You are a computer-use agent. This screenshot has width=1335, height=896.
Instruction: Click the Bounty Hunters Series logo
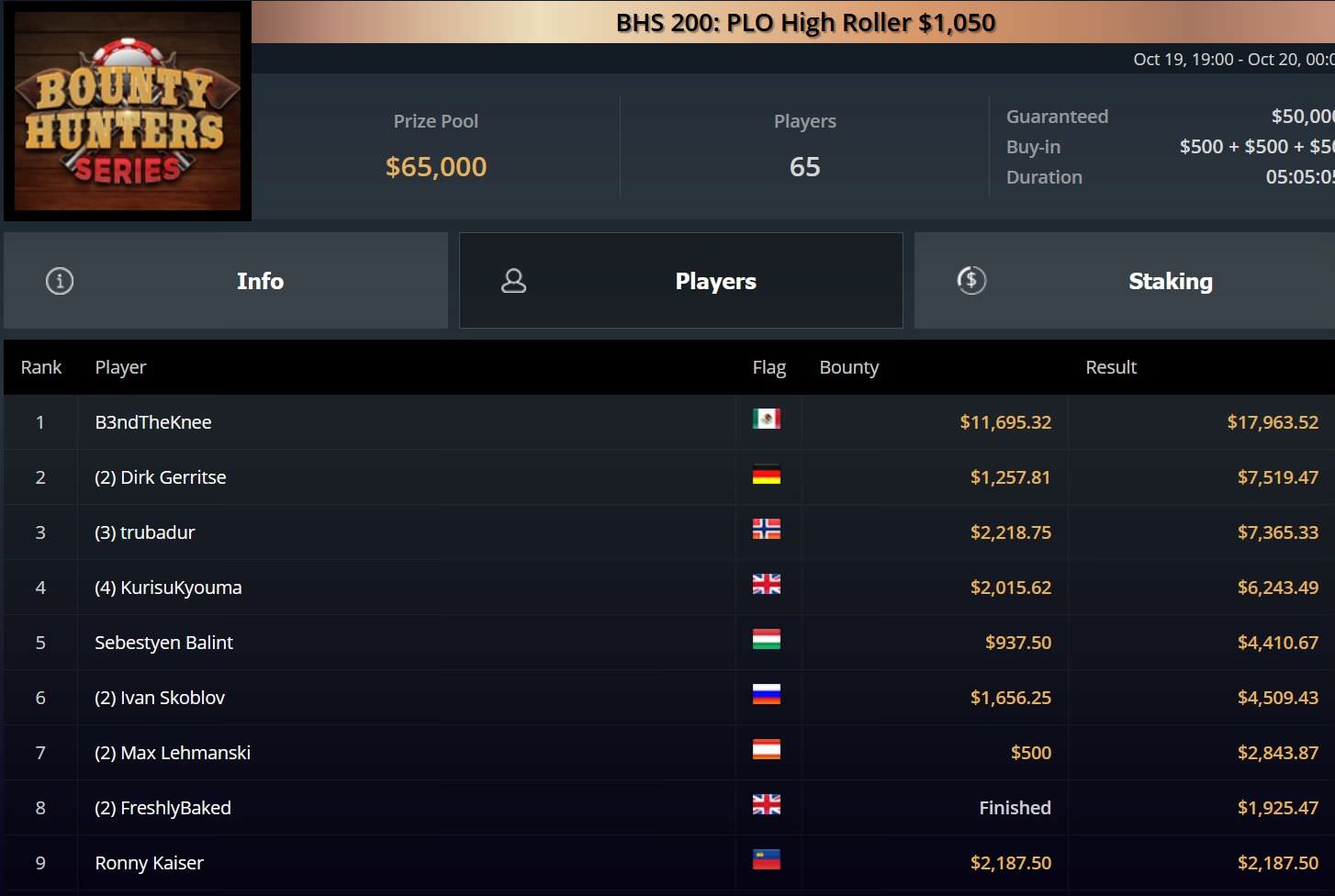pyautogui.click(x=128, y=111)
